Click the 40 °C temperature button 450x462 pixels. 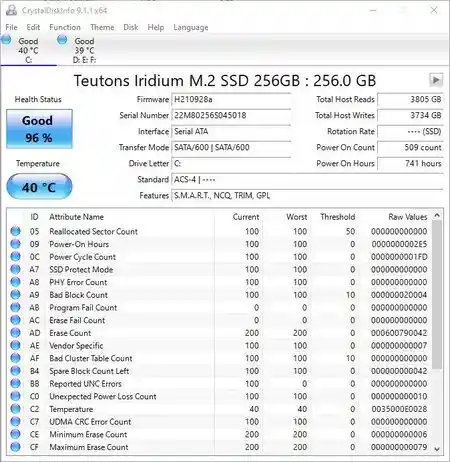tap(39, 187)
